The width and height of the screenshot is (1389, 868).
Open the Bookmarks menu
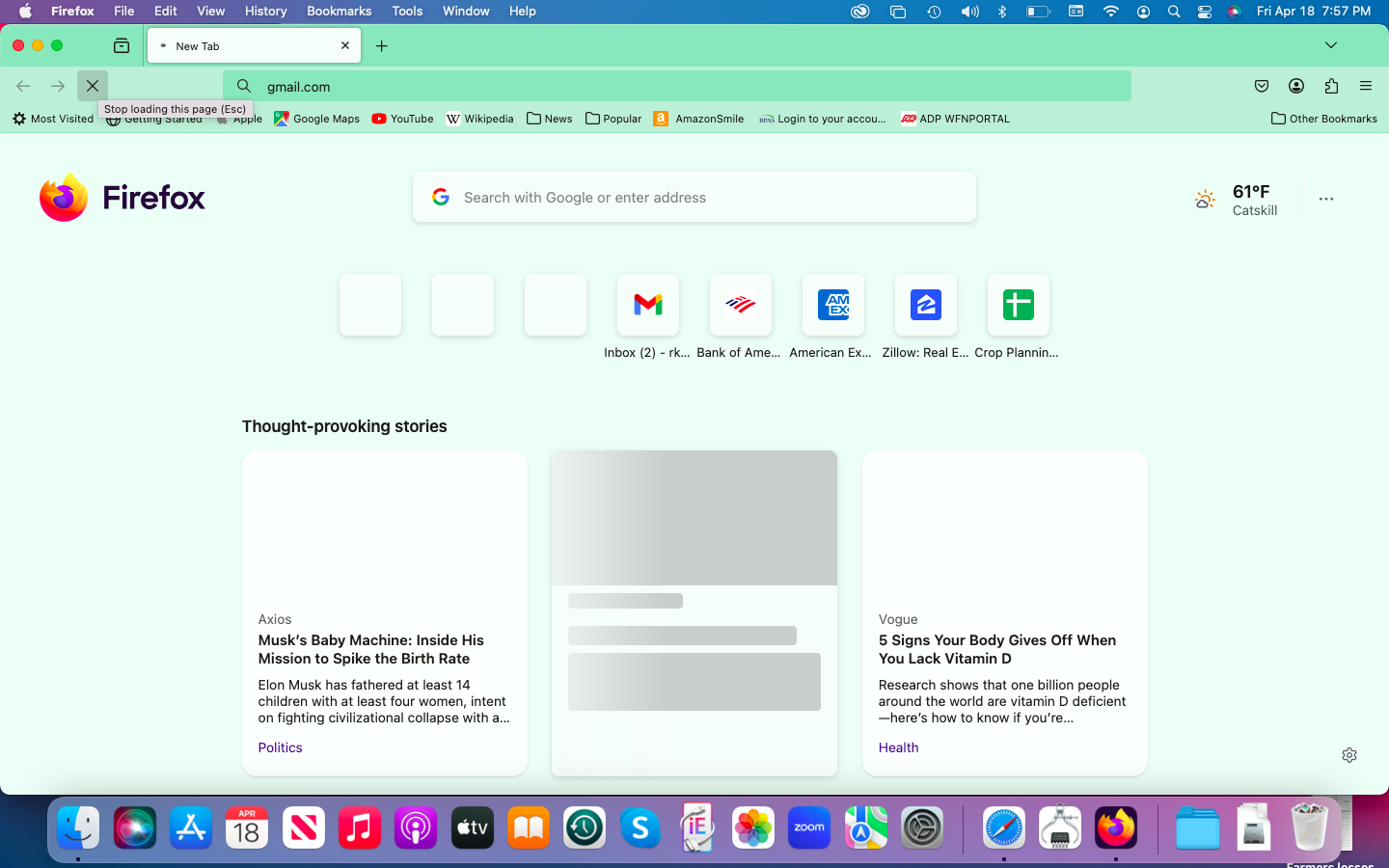click(340, 11)
